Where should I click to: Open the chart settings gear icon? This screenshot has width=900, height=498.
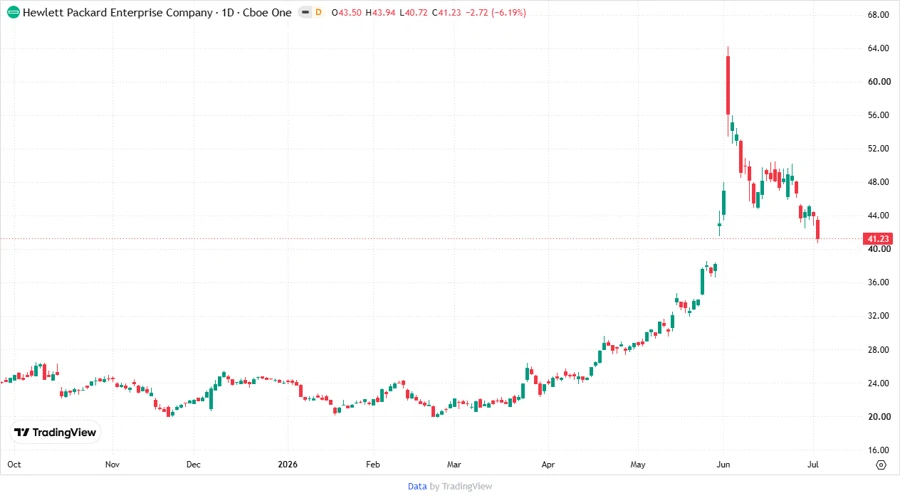[881, 465]
